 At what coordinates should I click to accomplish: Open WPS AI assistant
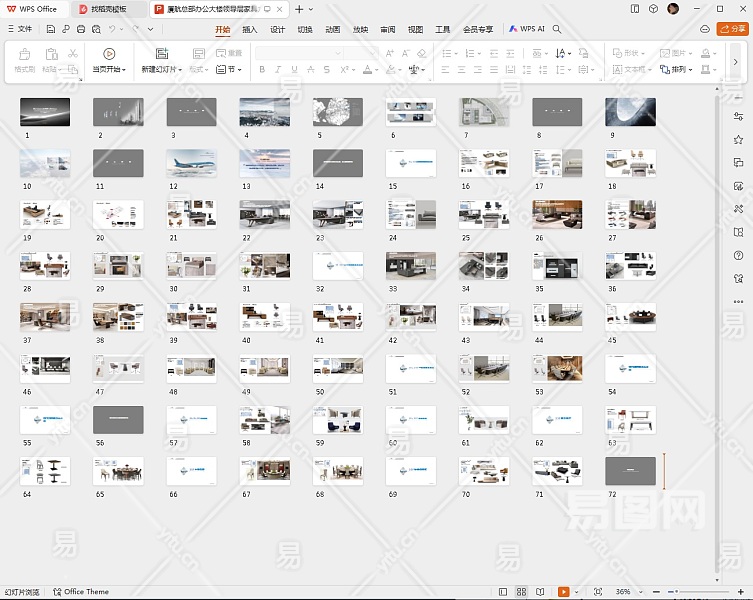(x=526, y=29)
